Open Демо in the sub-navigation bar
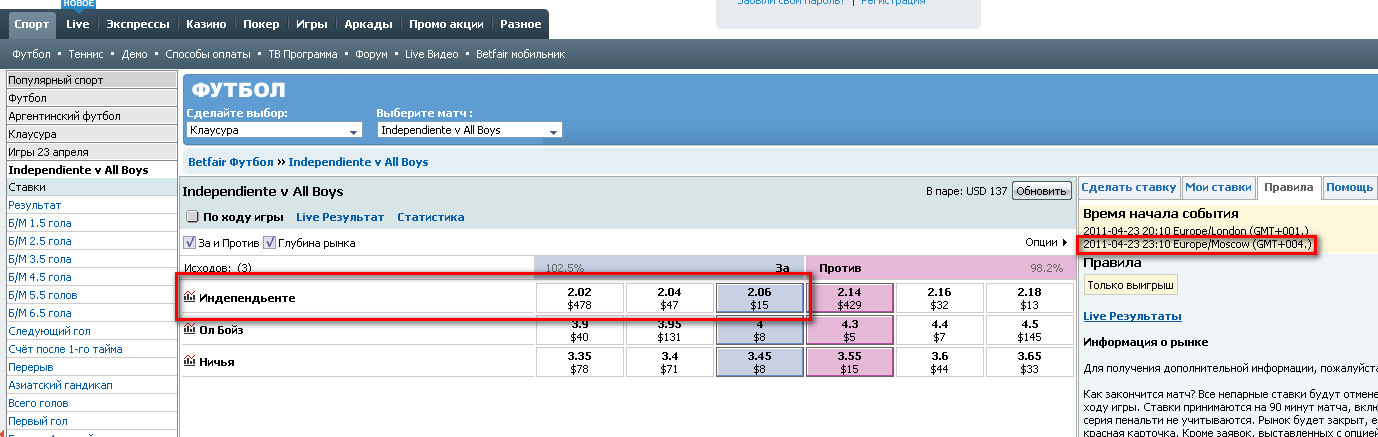Viewport: 1378px width, 437px height. click(134, 54)
